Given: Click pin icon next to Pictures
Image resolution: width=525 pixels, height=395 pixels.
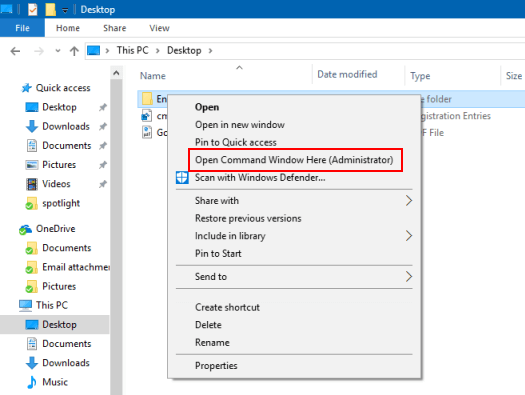Looking at the screenshot, I should pyautogui.click(x=103, y=165).
